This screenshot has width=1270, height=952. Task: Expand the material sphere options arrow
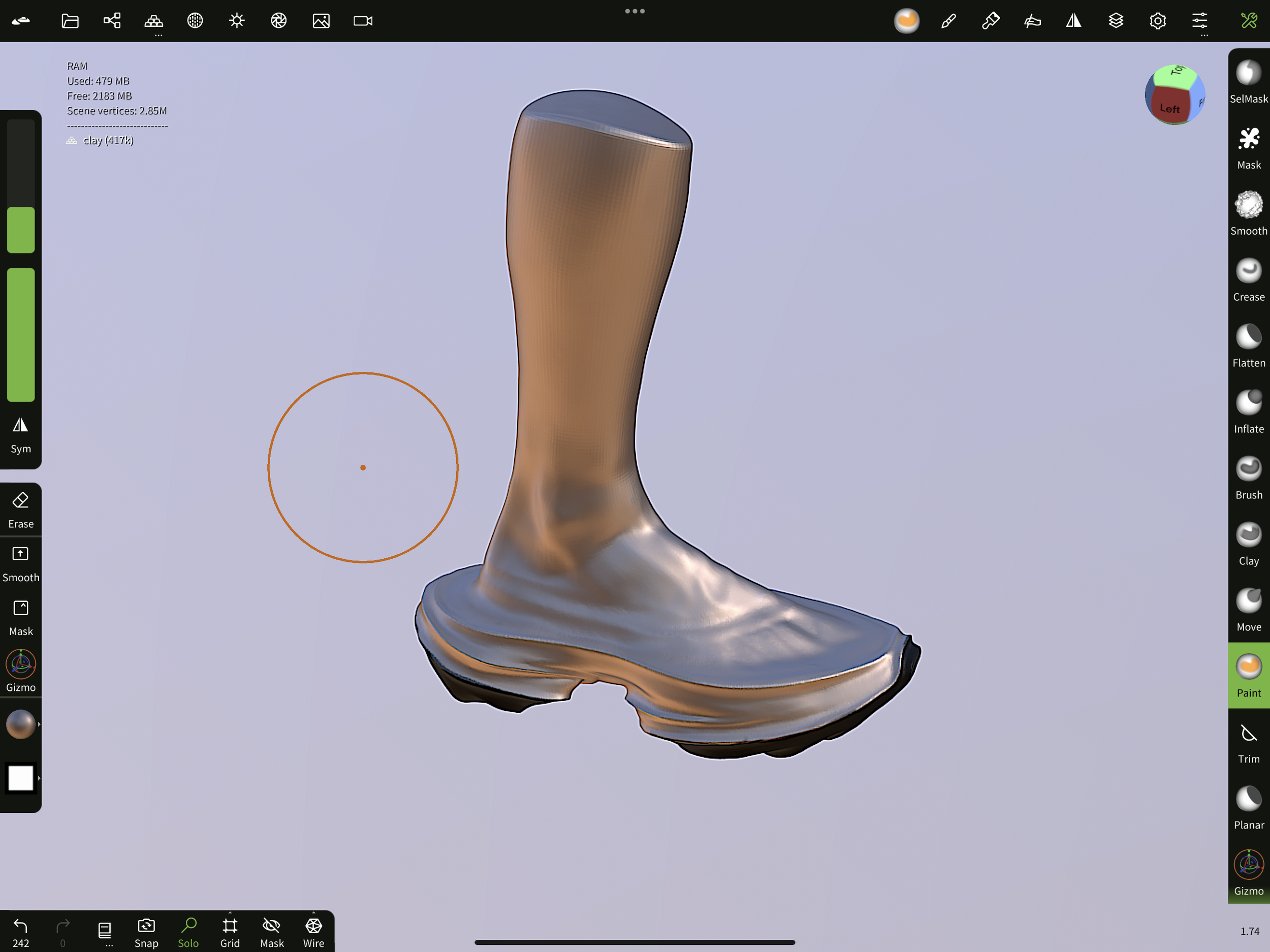tap(39, 724)
